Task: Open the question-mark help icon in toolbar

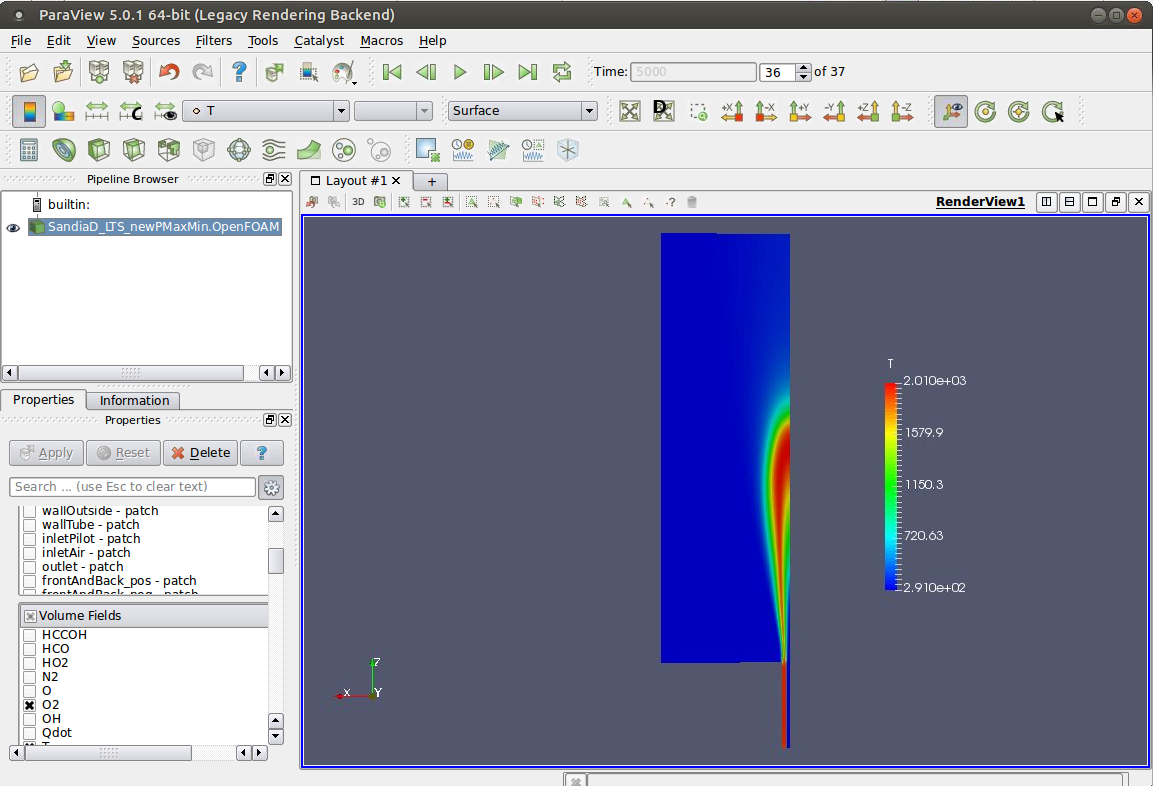Action: [x=239, y=72]
